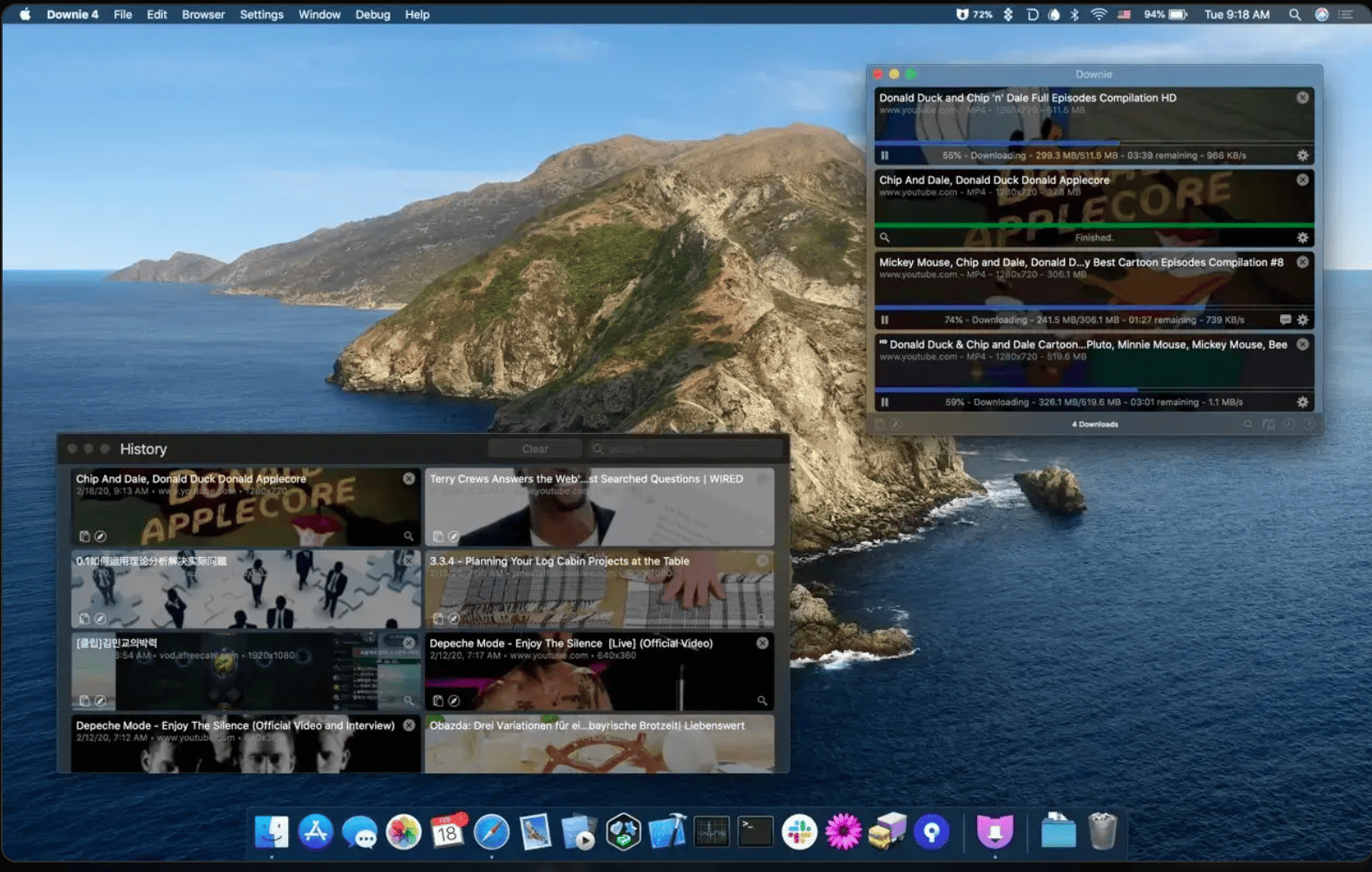This screenshot has width=1372, height=872.
Task: Click the '4 Downloads' status text
Action: 1094,424
